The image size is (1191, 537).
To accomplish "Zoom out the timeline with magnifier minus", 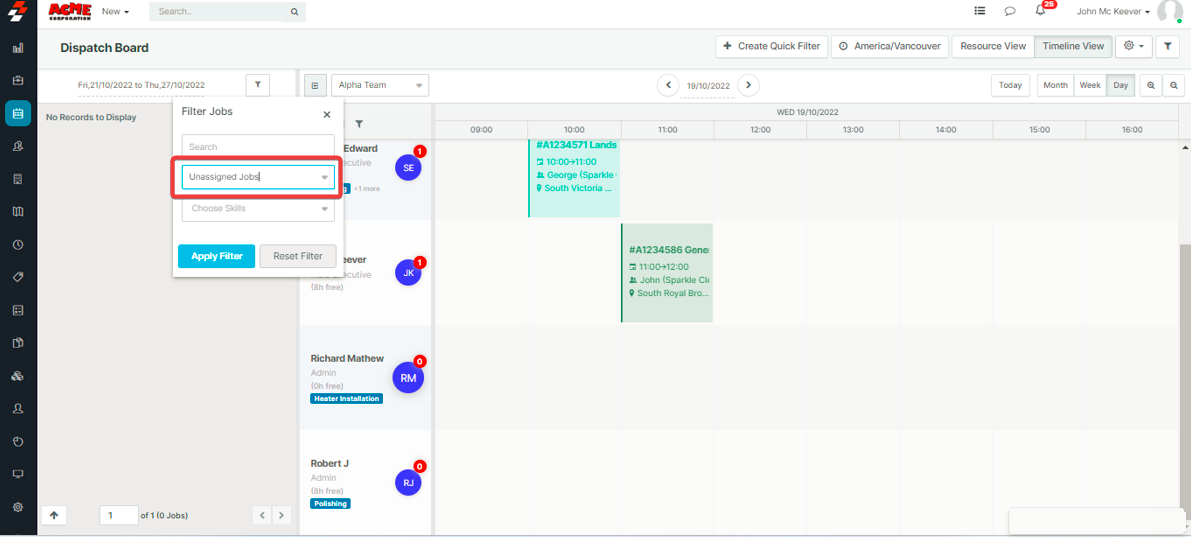I will (x=1174, y=86).
